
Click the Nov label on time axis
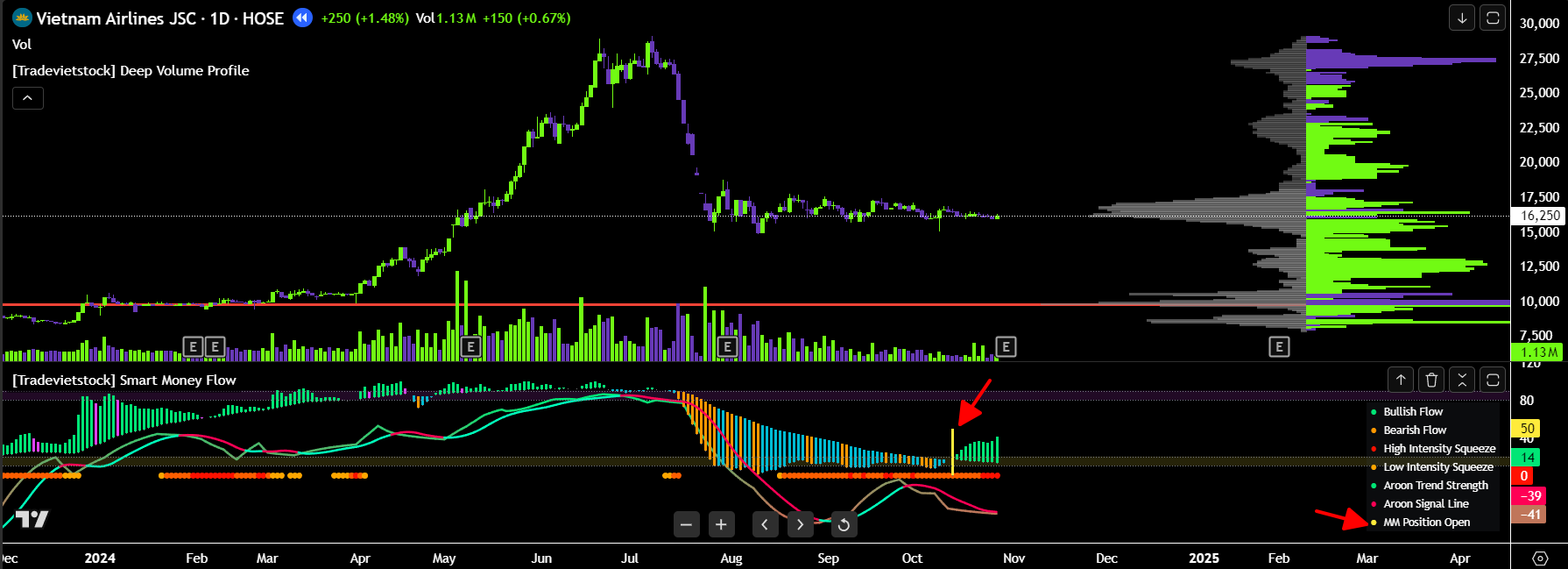1014,558
